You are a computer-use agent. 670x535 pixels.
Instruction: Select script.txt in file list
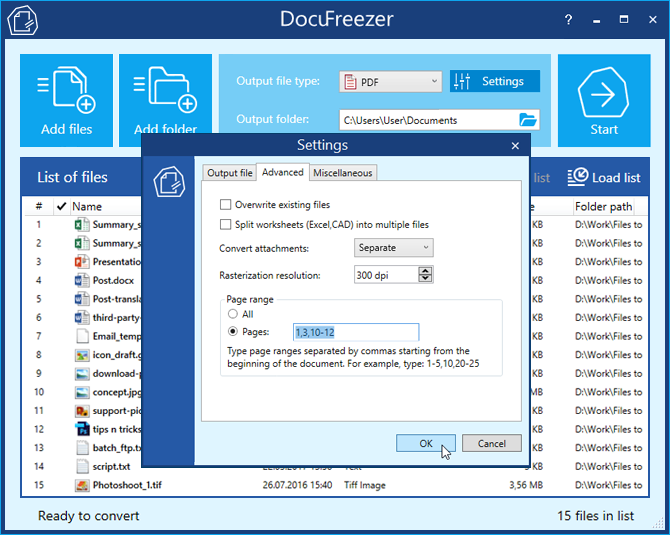coord(112,466)
